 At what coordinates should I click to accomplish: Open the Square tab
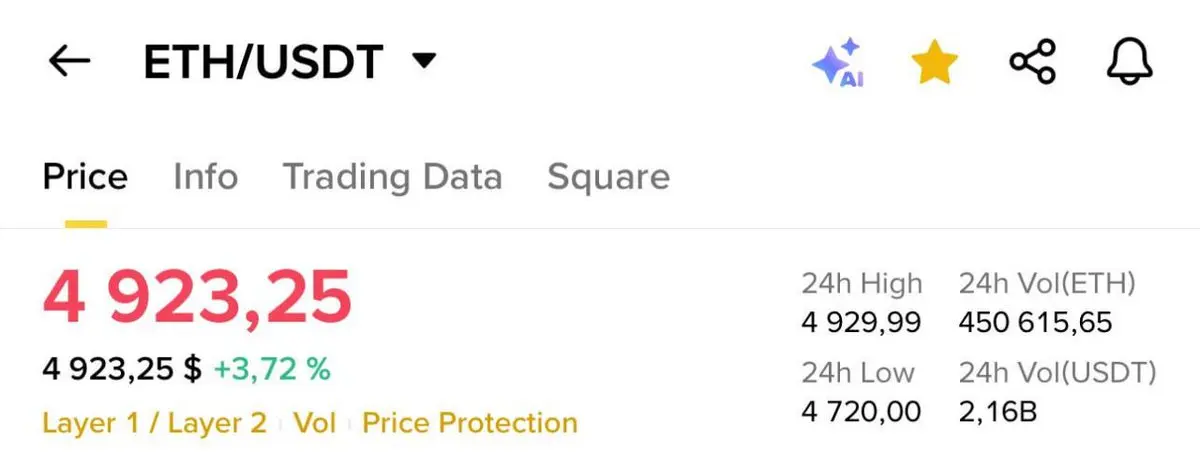coord(608,177)
